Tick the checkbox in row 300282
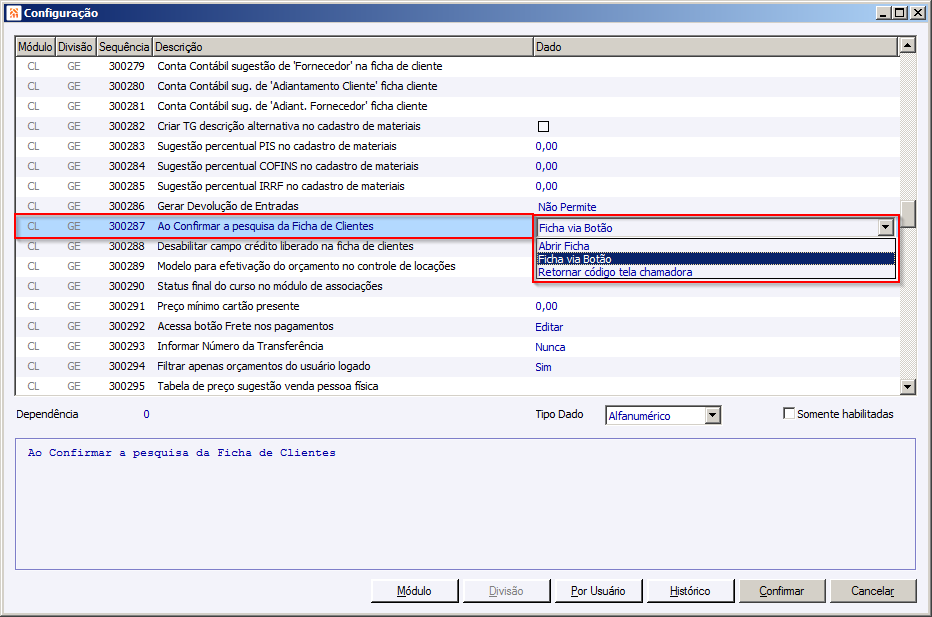932x617 pixels. (x=543, y=126)
